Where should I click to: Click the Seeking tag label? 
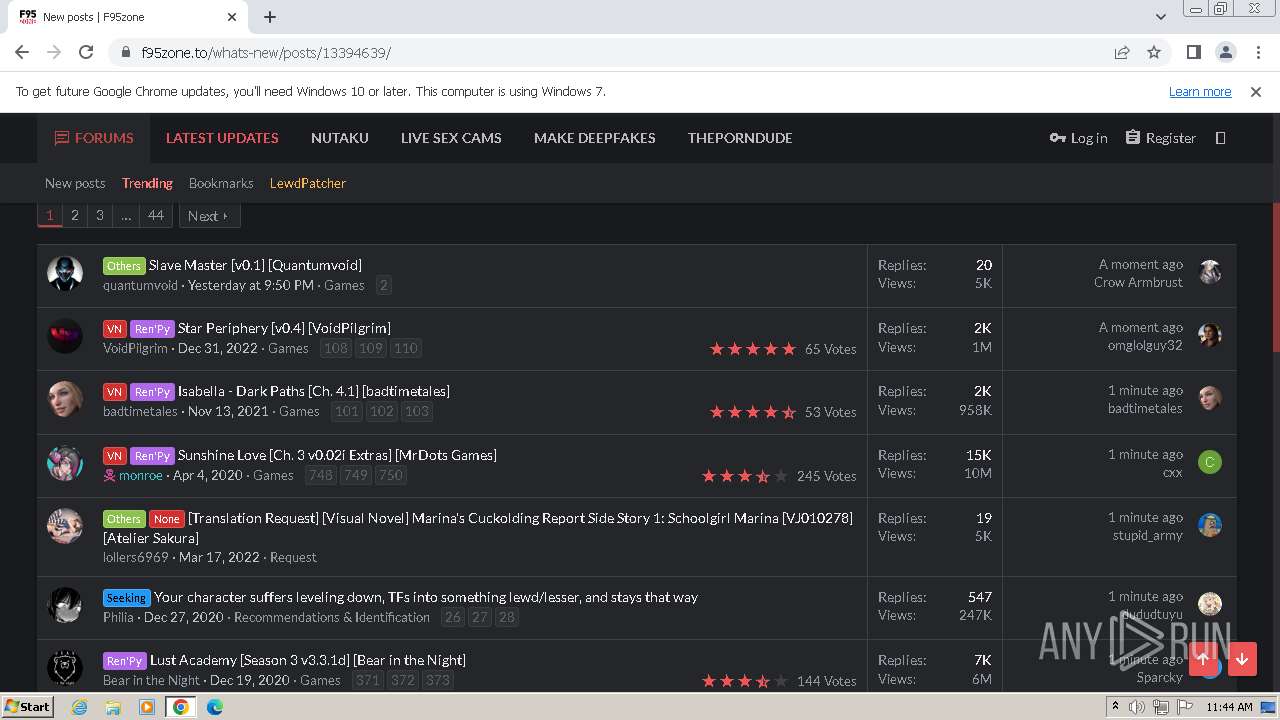(x=126, y=598)
